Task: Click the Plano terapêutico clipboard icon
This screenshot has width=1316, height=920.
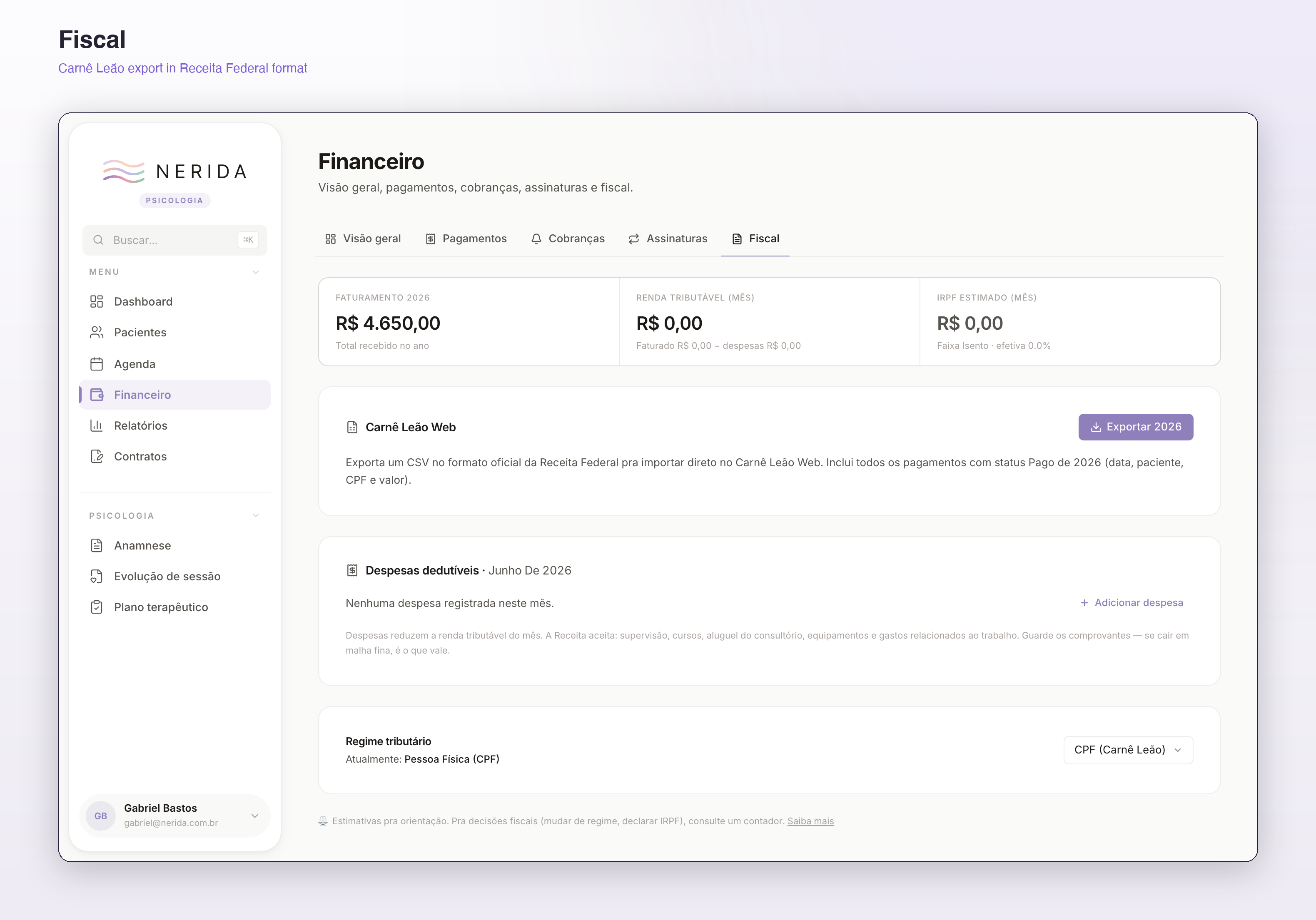Action: tap(96, 607)
